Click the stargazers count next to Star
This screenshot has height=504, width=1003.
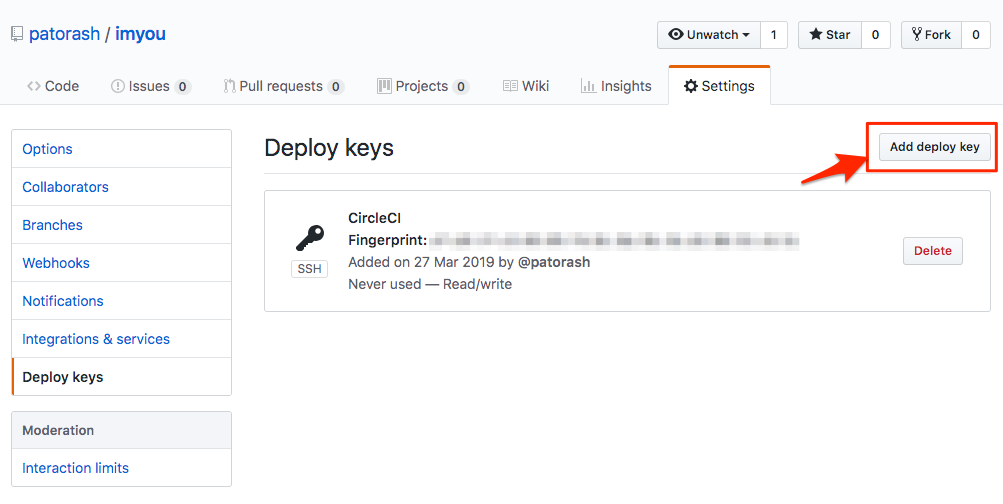[875, 35]
